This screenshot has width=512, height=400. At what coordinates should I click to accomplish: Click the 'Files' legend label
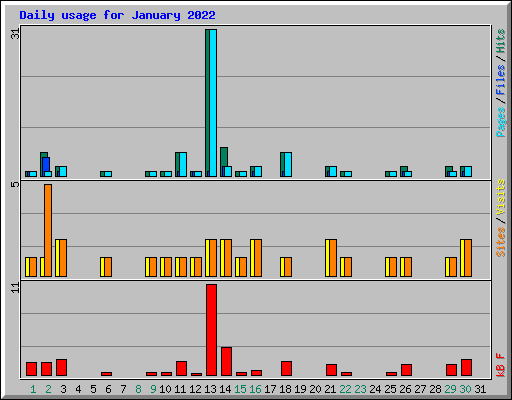501,80
